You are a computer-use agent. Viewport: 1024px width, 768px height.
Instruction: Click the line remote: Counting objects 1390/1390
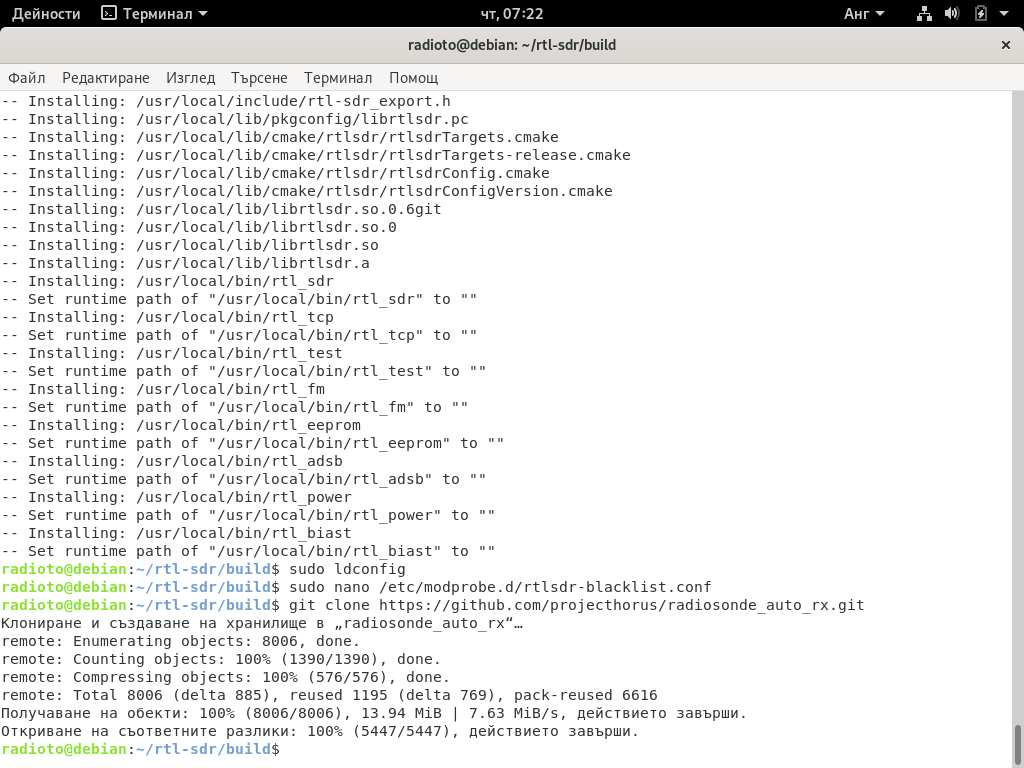tap(221, 660)
